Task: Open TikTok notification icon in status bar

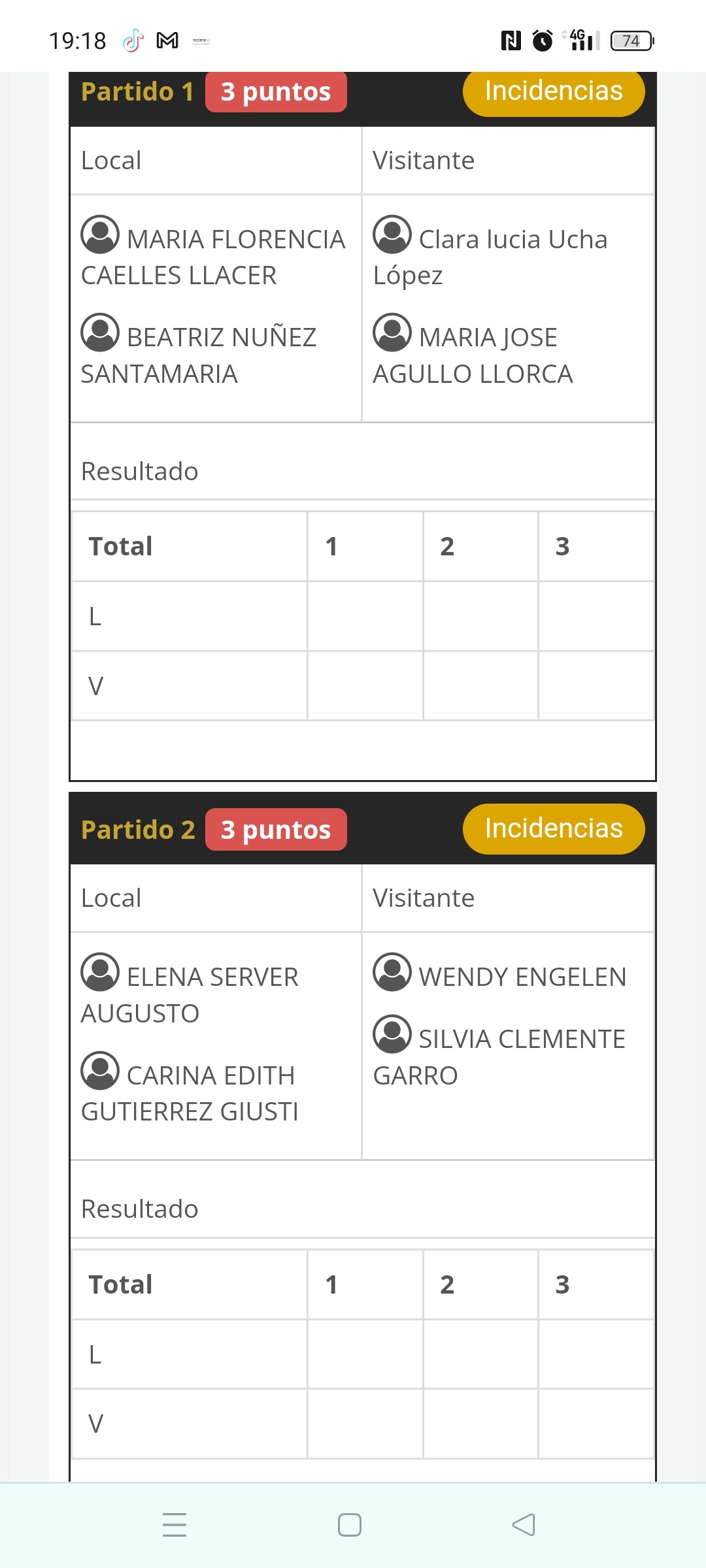Action: point(133,41)
